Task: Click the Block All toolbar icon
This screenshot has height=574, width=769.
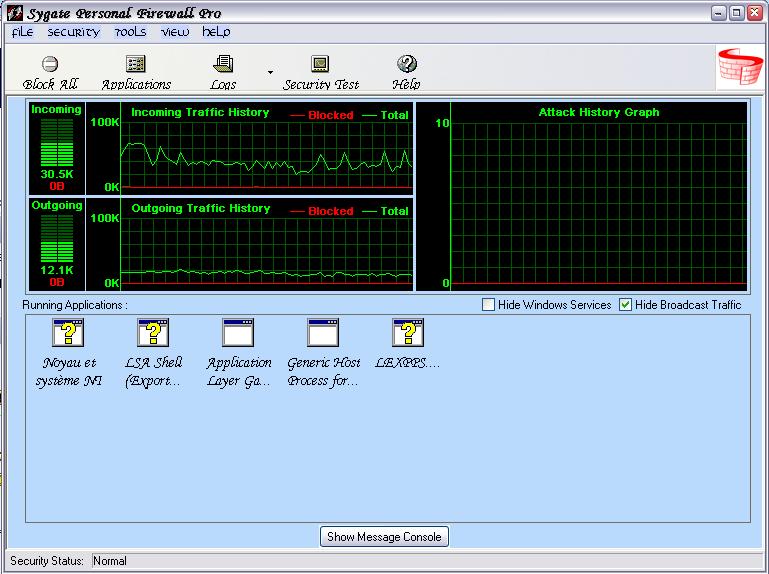Action: coord(50,64)
